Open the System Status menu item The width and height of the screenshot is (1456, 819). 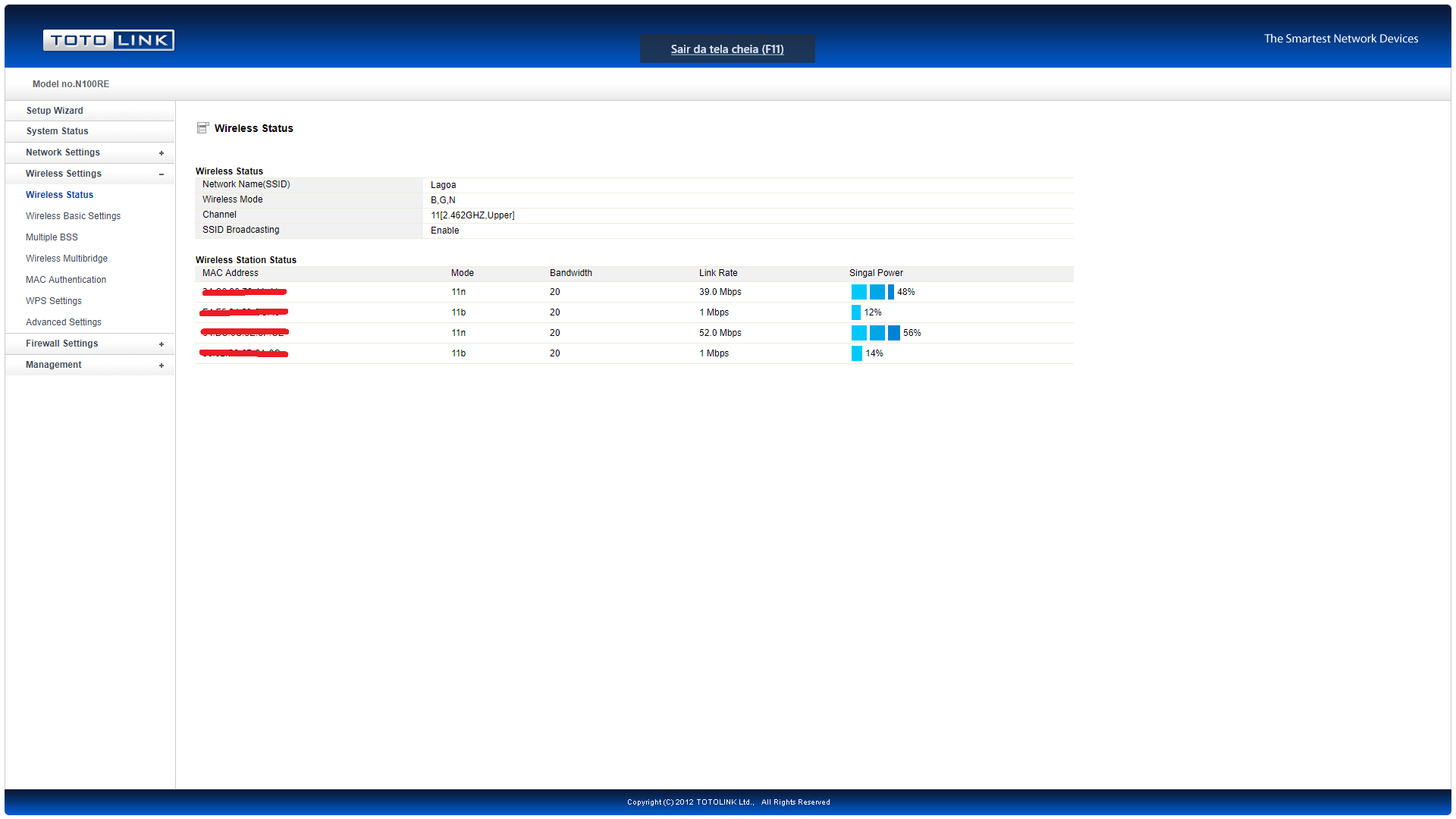coord(57,131)
